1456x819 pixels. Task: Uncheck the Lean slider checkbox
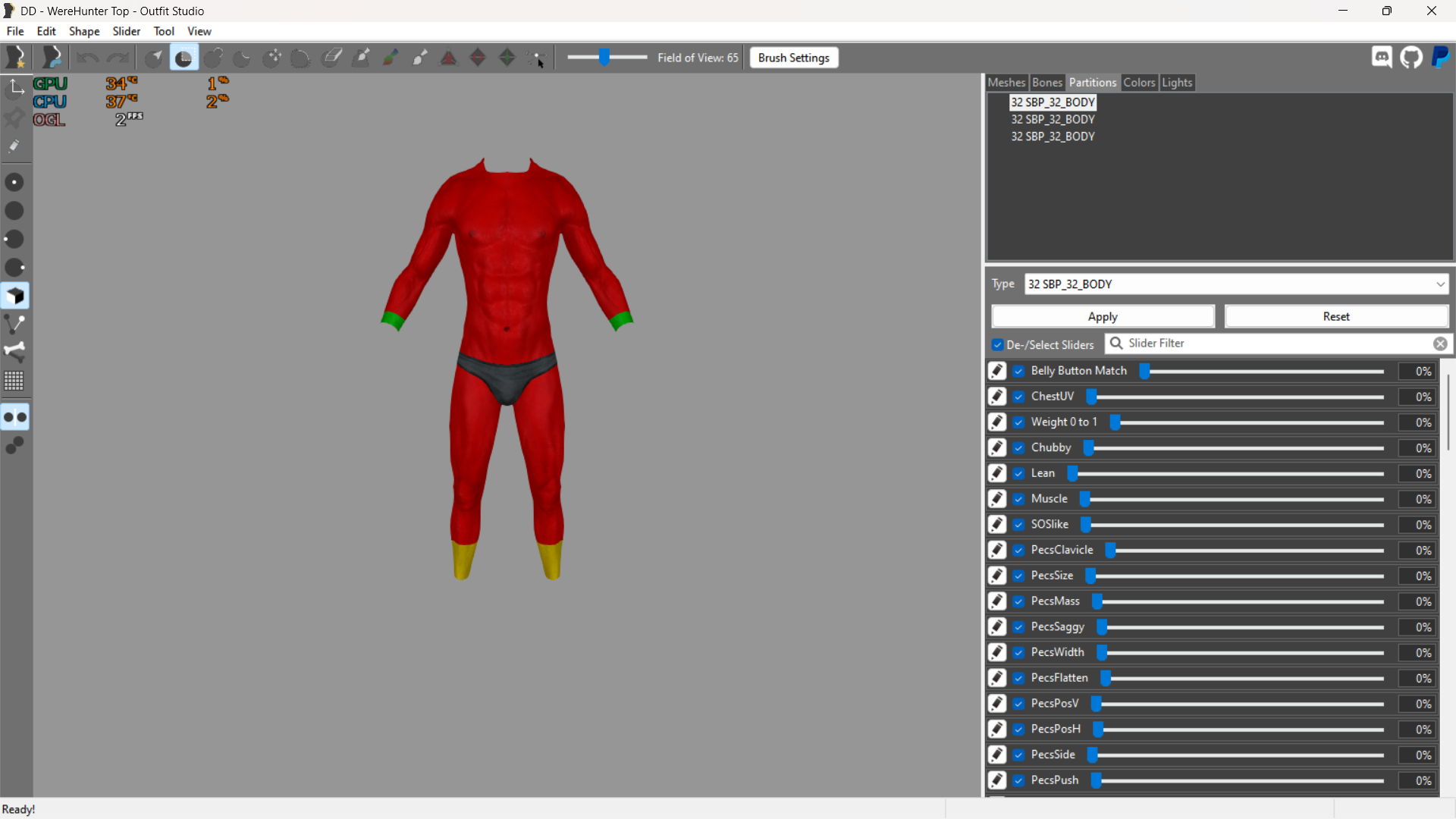(x=1019, y=474)
